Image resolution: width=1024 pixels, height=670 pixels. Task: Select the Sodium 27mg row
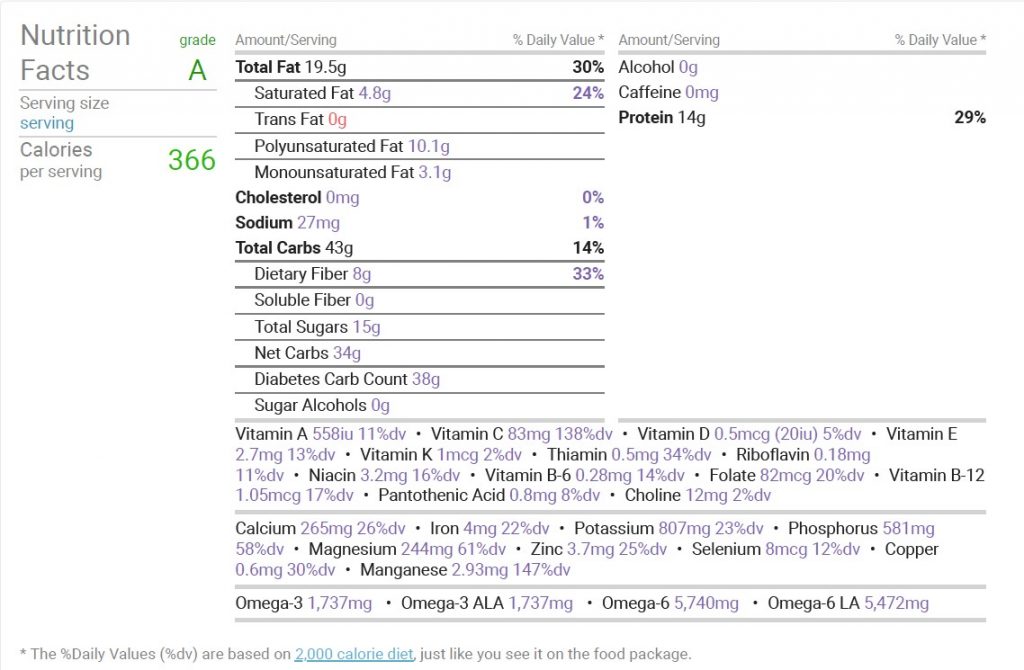click(419, 223)
